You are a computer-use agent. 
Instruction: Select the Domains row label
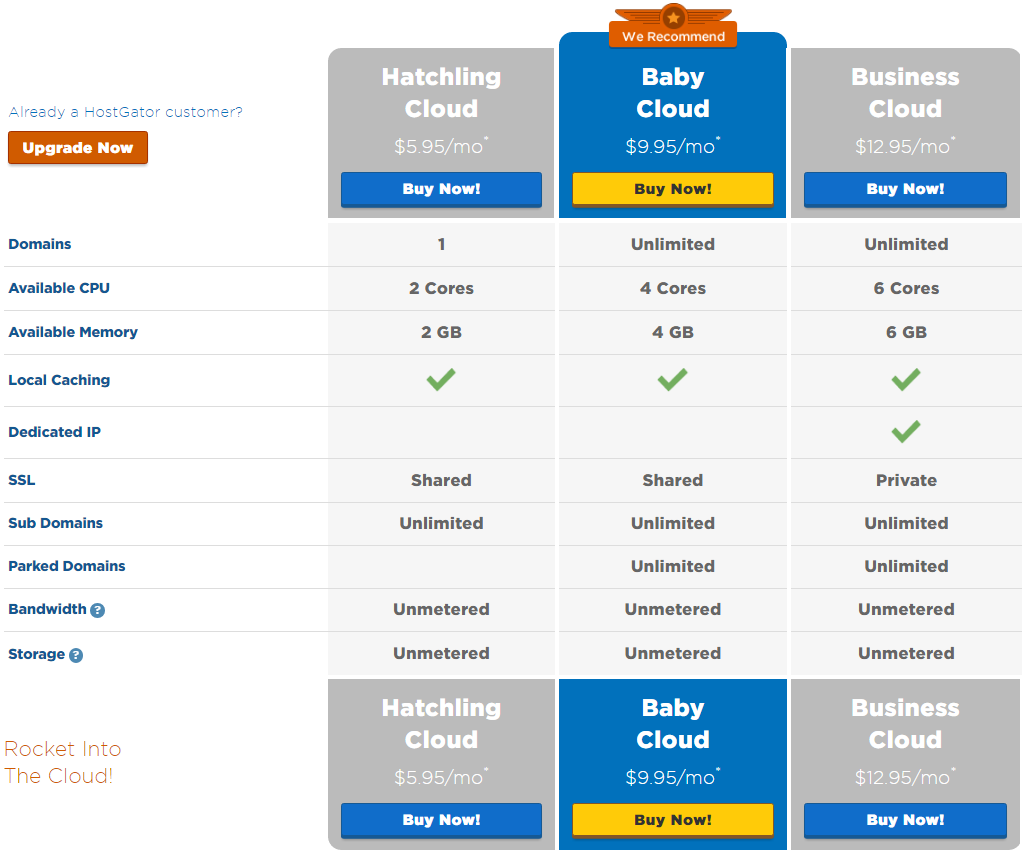[x=40, y=244]
